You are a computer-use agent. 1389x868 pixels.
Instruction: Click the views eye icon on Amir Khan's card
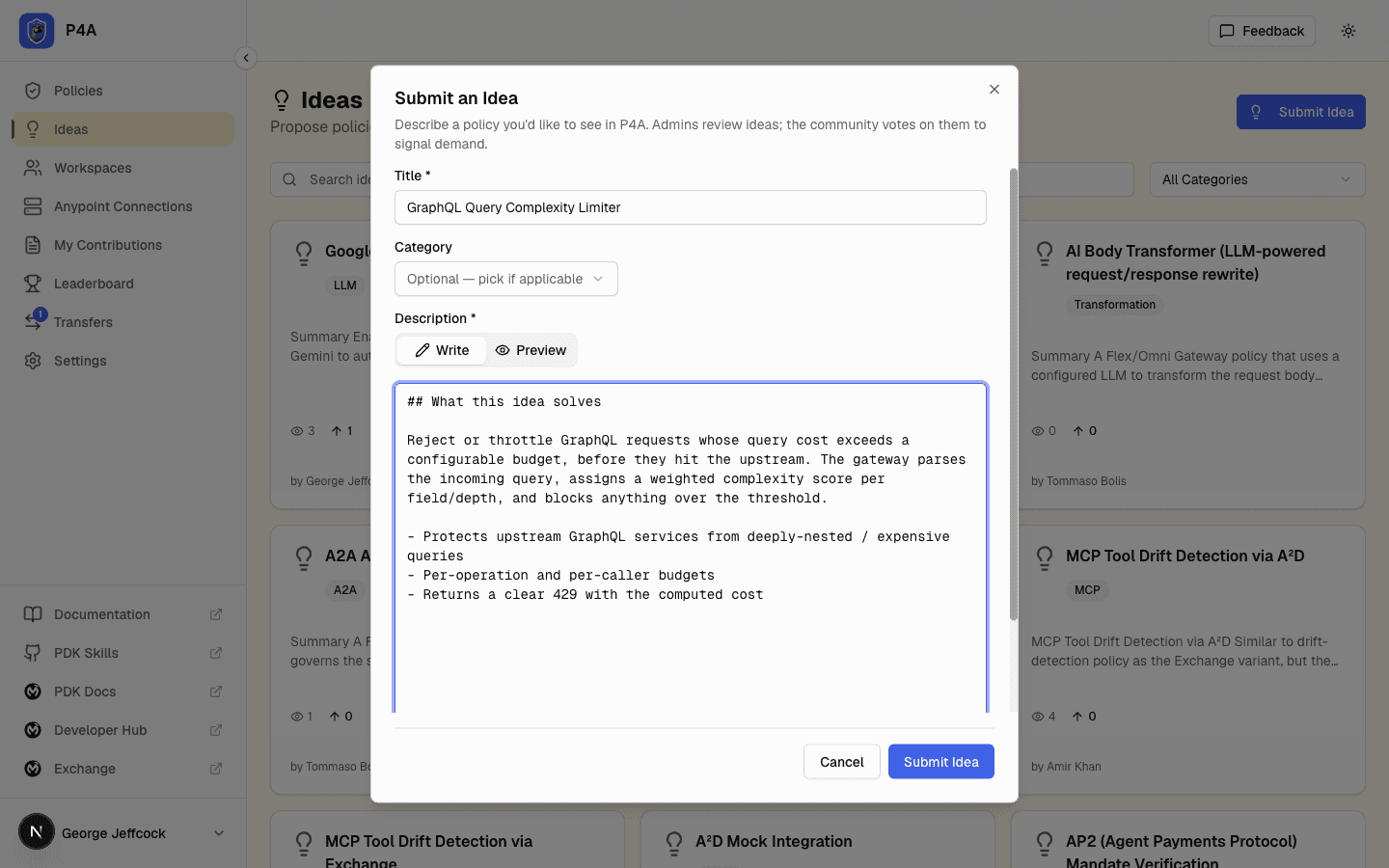1038,717
